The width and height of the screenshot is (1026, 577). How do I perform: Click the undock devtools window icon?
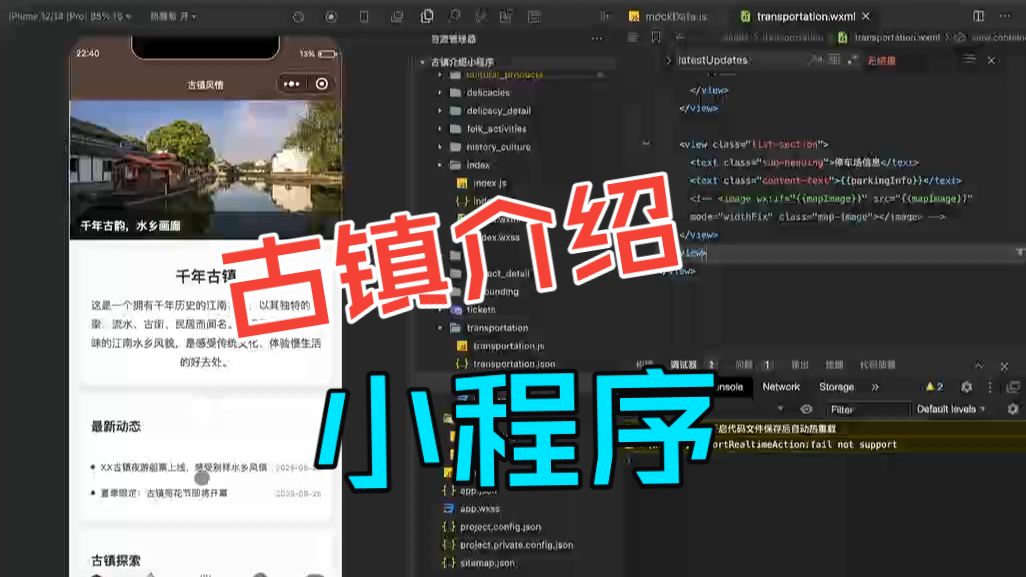coord(1013,387)
